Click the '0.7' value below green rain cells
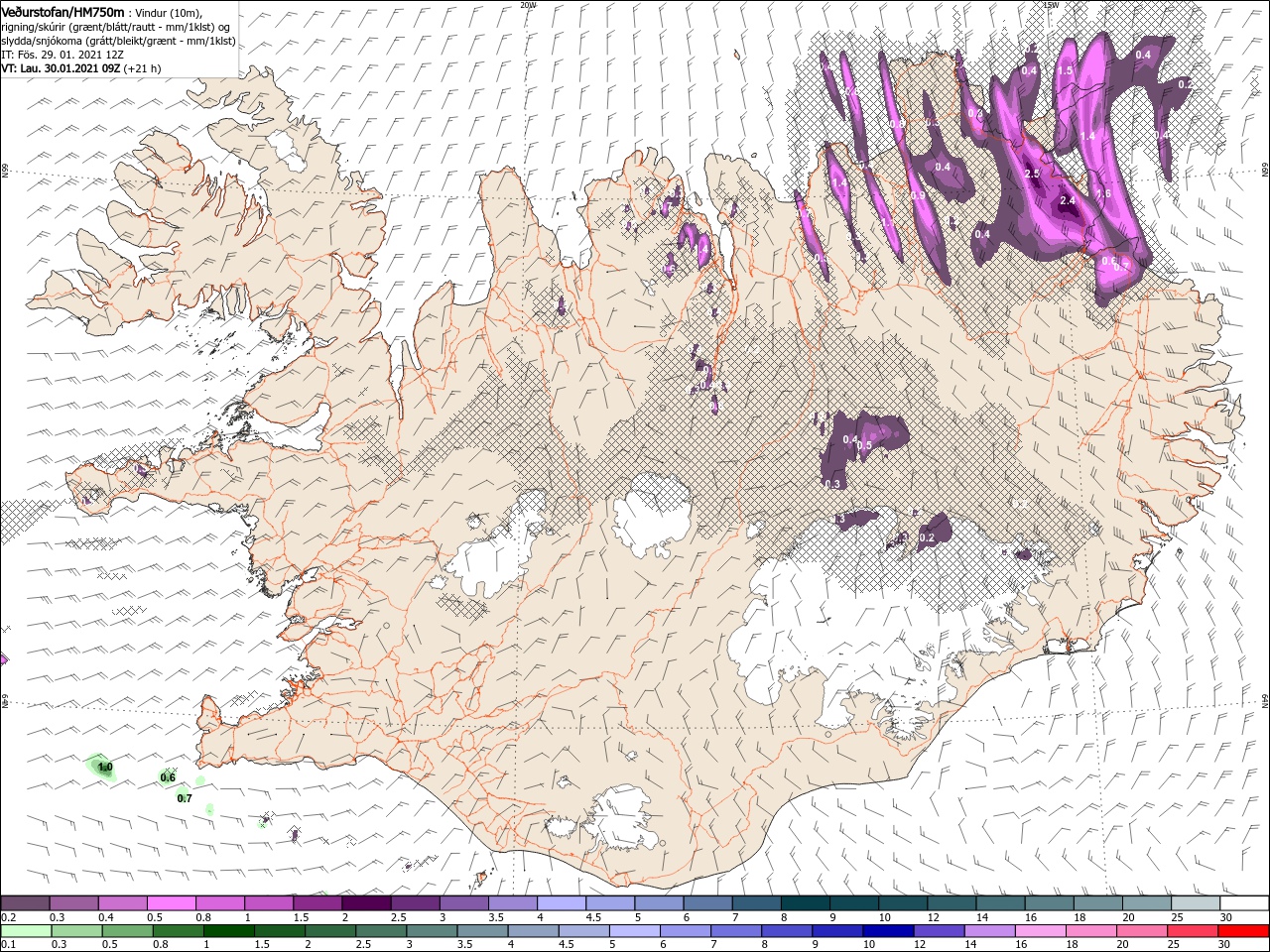The image size is (1270, 952). pyautogui.click(x=185, y=798)
